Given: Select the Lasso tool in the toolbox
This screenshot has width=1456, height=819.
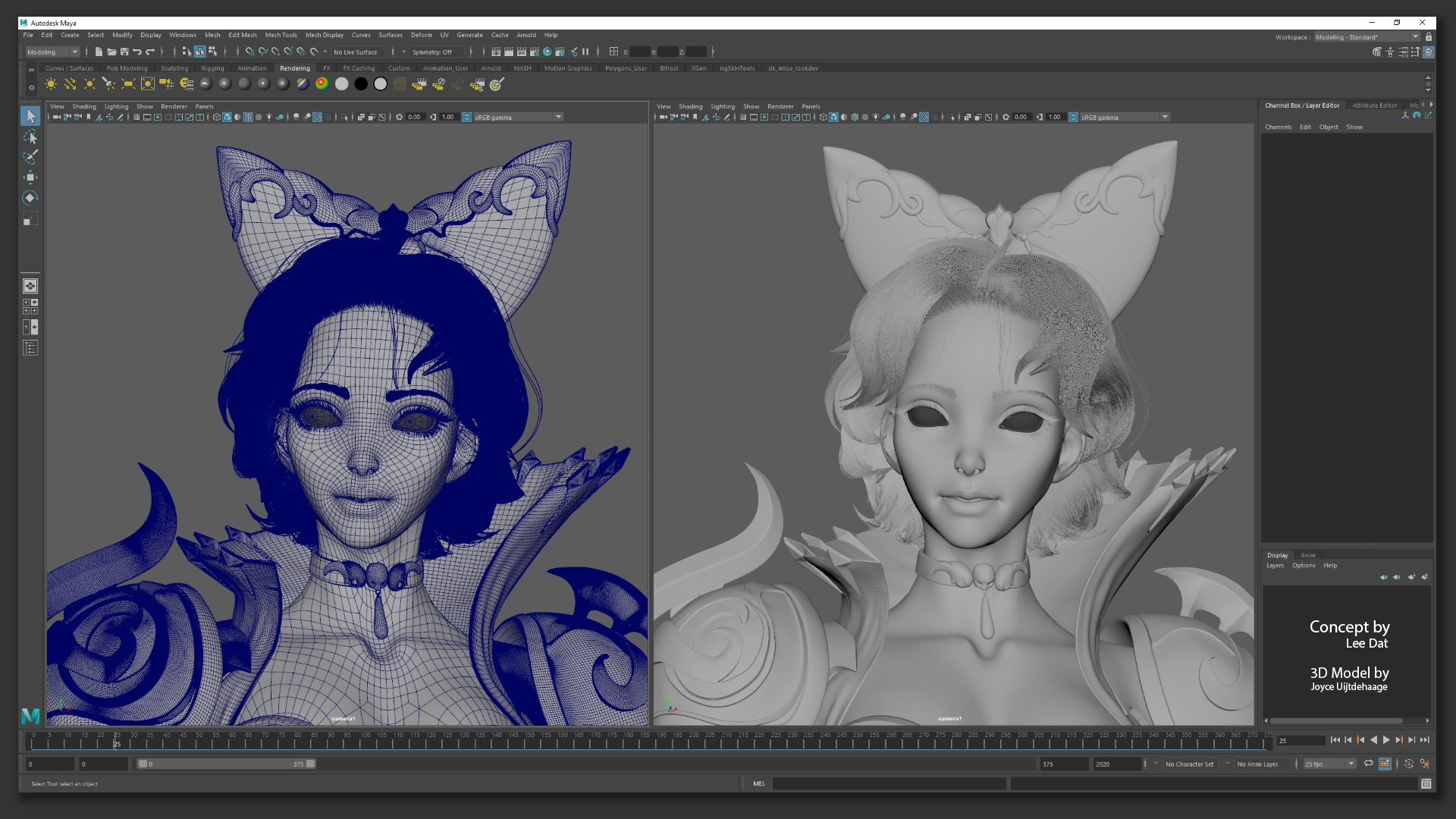Looking at the screenshot, I should pos(30,136).
